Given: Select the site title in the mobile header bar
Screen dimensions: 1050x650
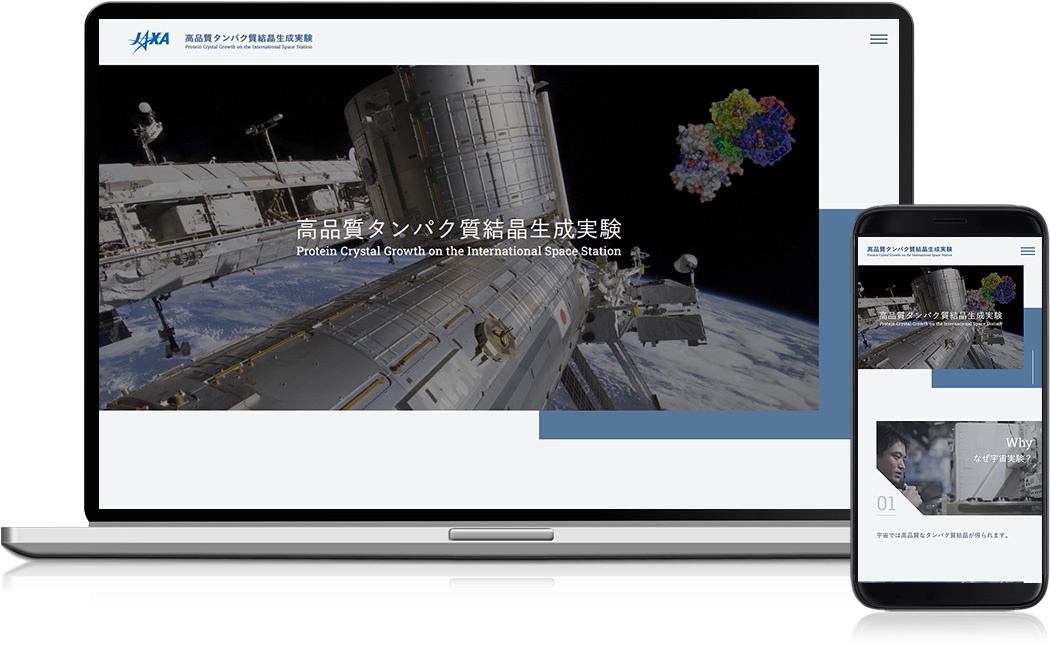Looking at the screenshot, I should coord(910,247).
